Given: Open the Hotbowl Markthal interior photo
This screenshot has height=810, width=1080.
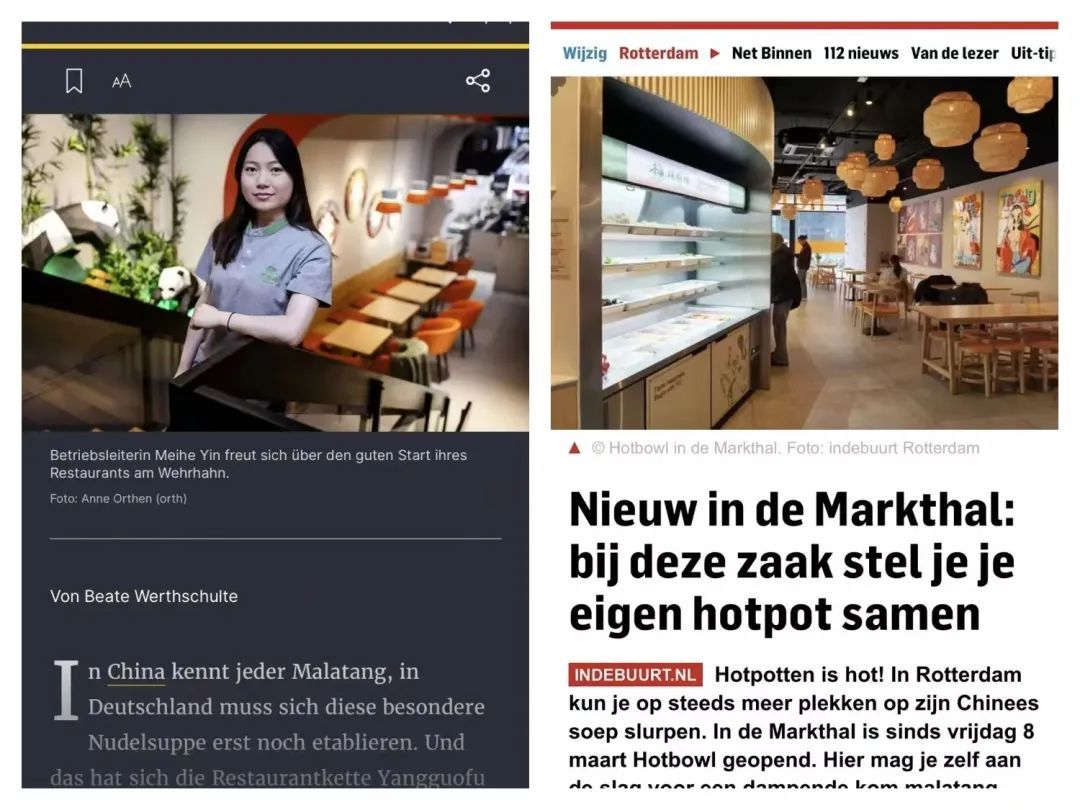Looking at the screenshot, I should [x=804, y=253].
